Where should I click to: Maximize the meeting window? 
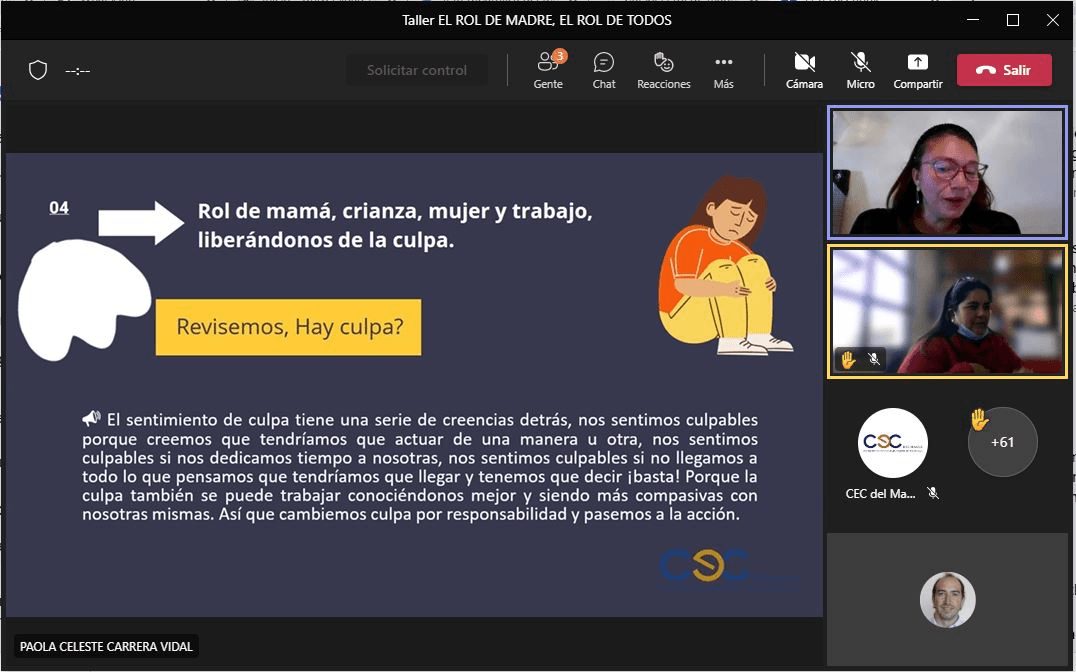tap(1012, 20)
